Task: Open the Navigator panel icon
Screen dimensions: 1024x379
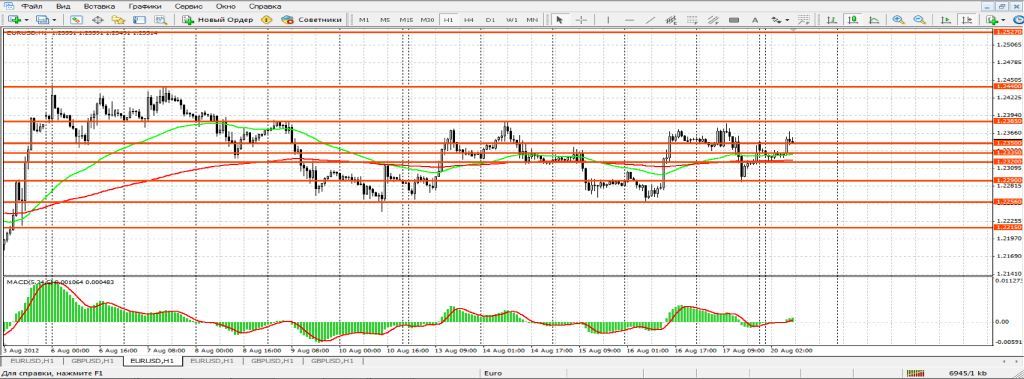Action: pos(118,20)
